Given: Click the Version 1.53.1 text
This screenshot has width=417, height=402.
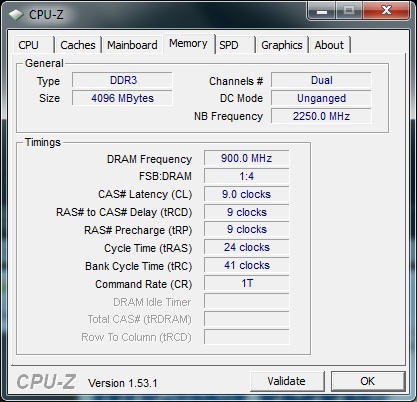Looking at the screenshot, I should 123,383.
